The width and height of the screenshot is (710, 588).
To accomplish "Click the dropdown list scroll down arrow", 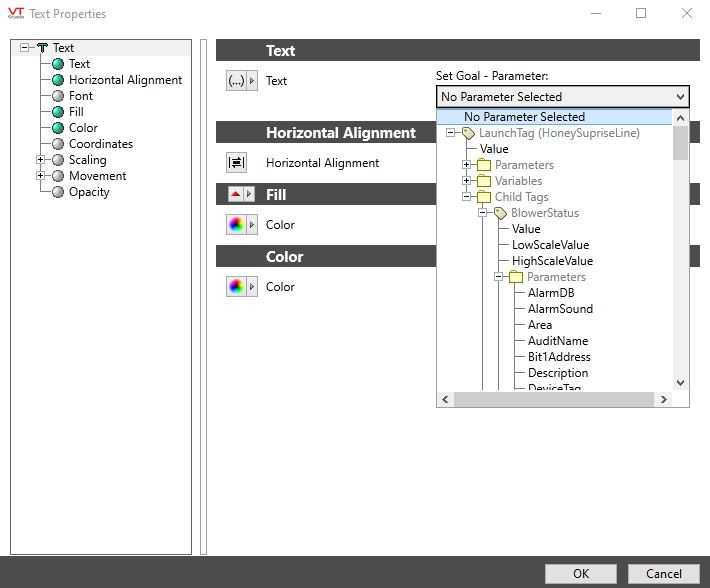I will click(680, 382).
